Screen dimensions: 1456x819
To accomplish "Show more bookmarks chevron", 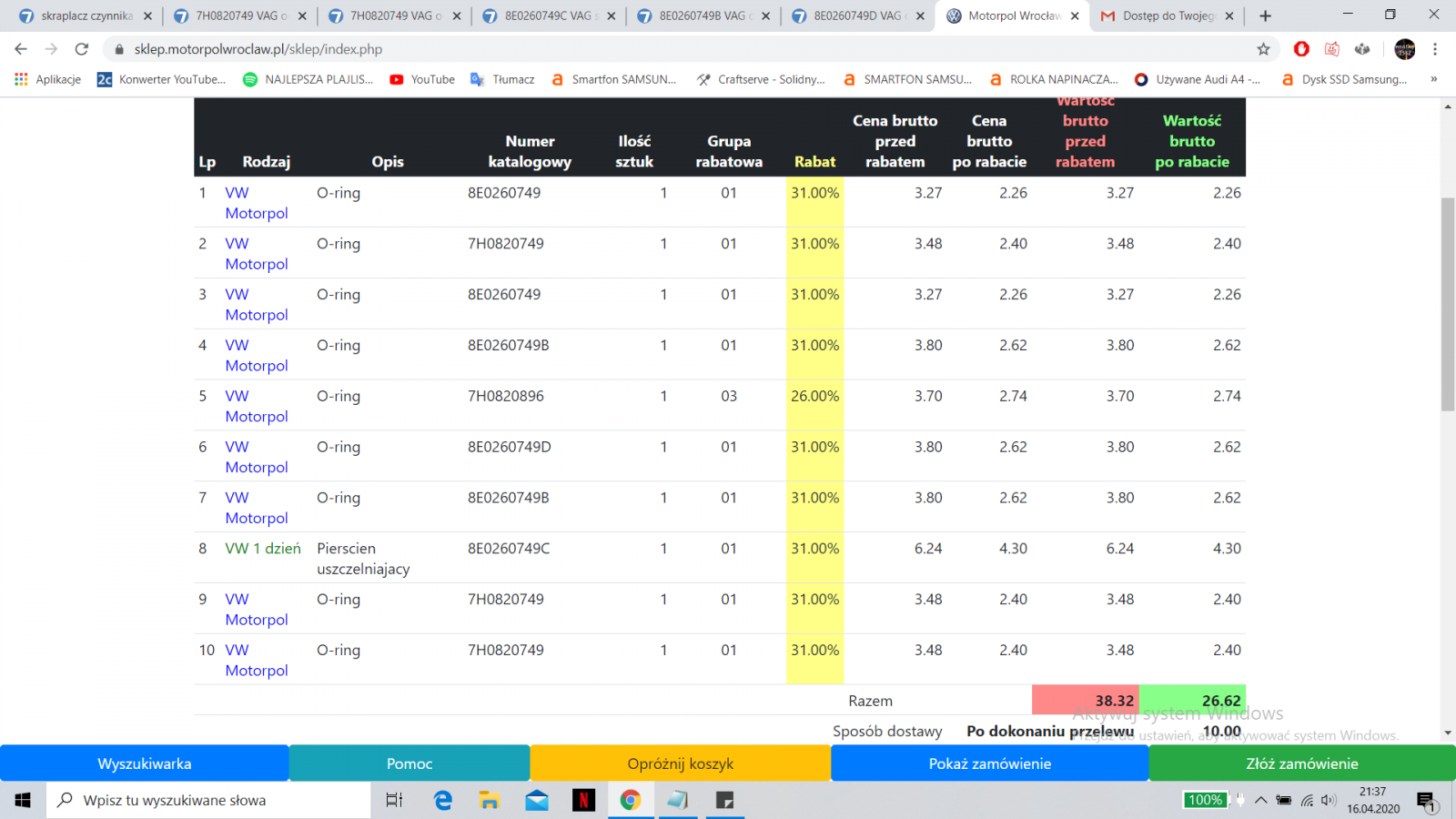I will click(x=1434, y=79).
